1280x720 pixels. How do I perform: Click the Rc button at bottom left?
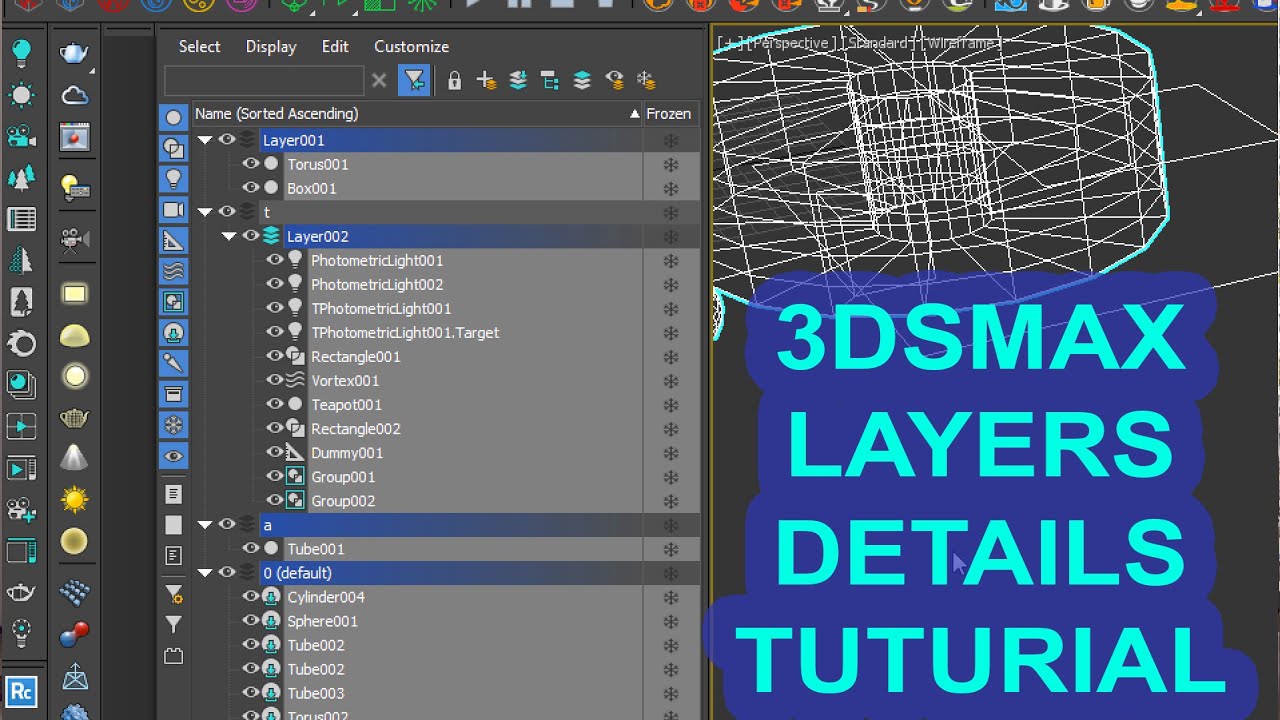pos(21,690)
